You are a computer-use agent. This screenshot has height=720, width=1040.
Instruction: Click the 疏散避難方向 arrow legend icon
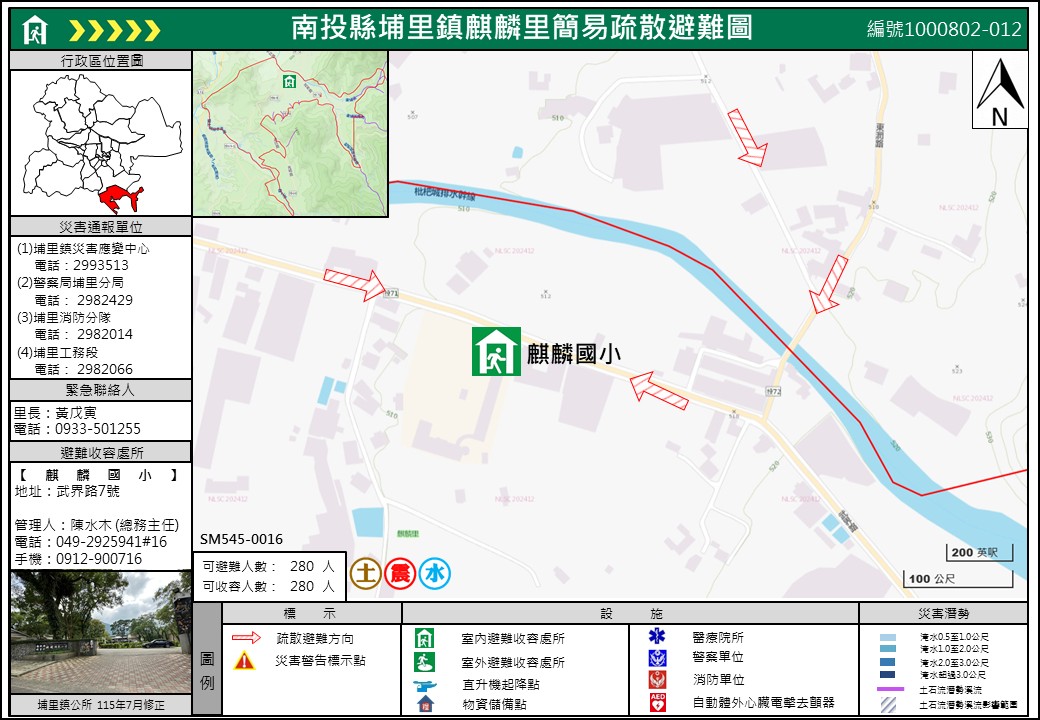click(246, 638)
